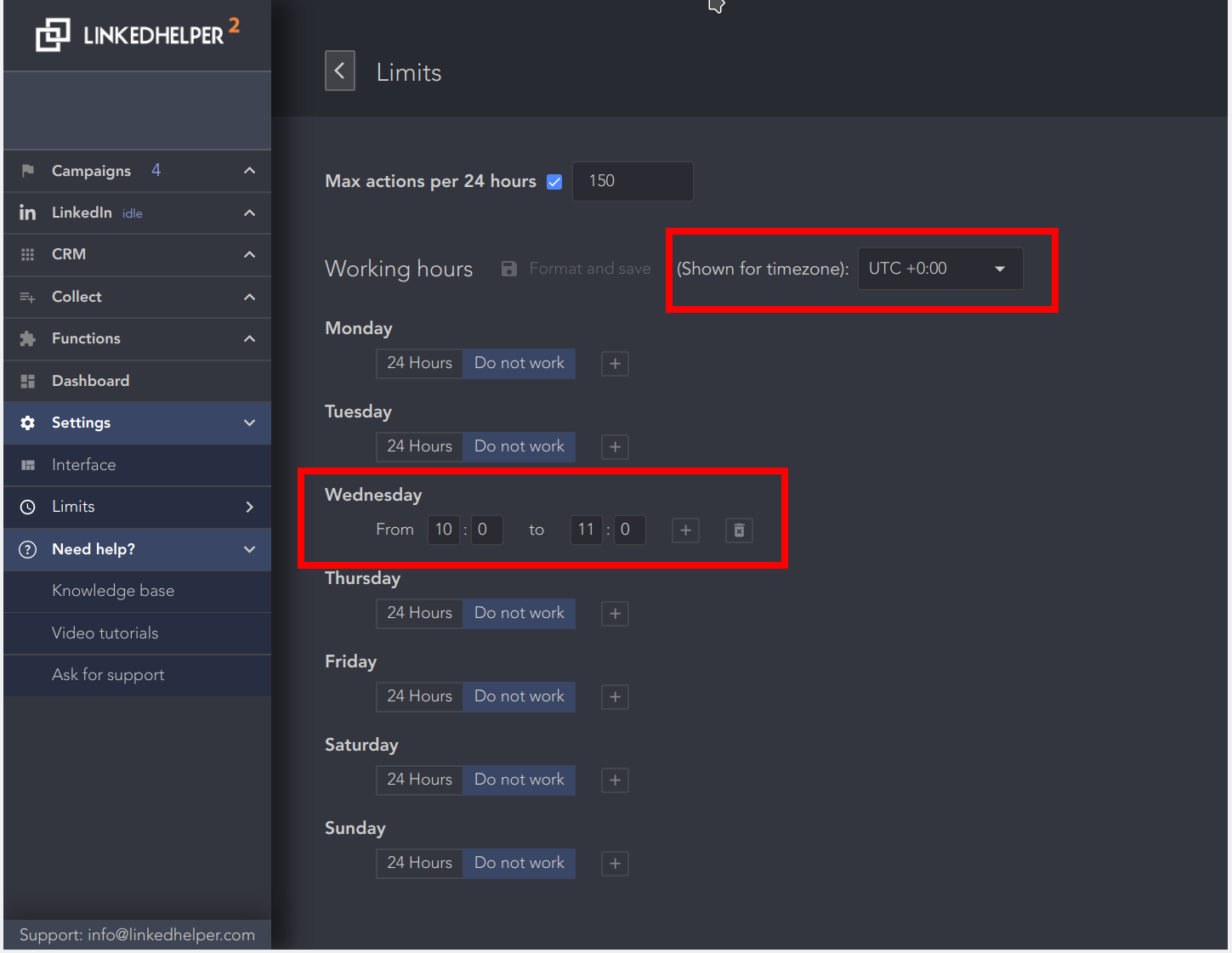Select the Dashboard menu item
The image size is (1232, 953).
(90, 381)
